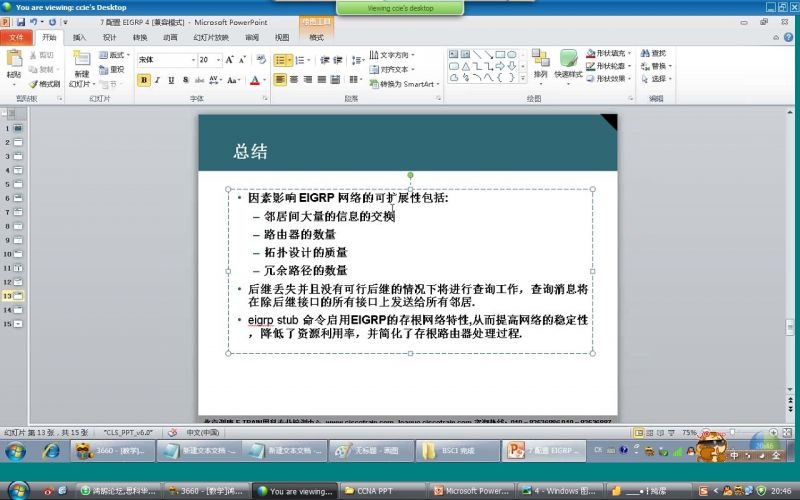This screenshot has width=800, height=500.
Task: Toggle text Shadow (S) button
Action: (x=185, y=80)
